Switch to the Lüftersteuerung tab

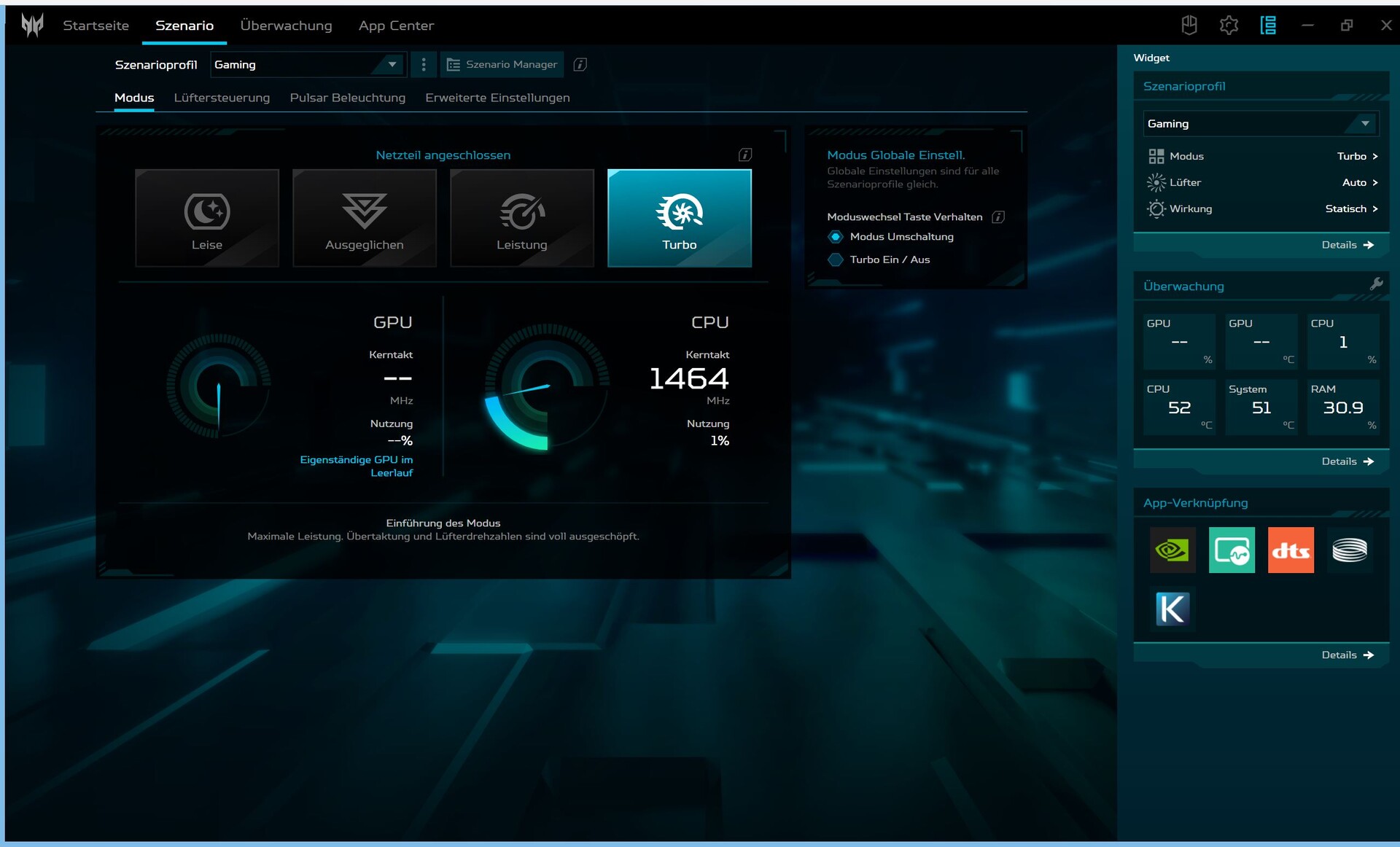tap(222, 98)
